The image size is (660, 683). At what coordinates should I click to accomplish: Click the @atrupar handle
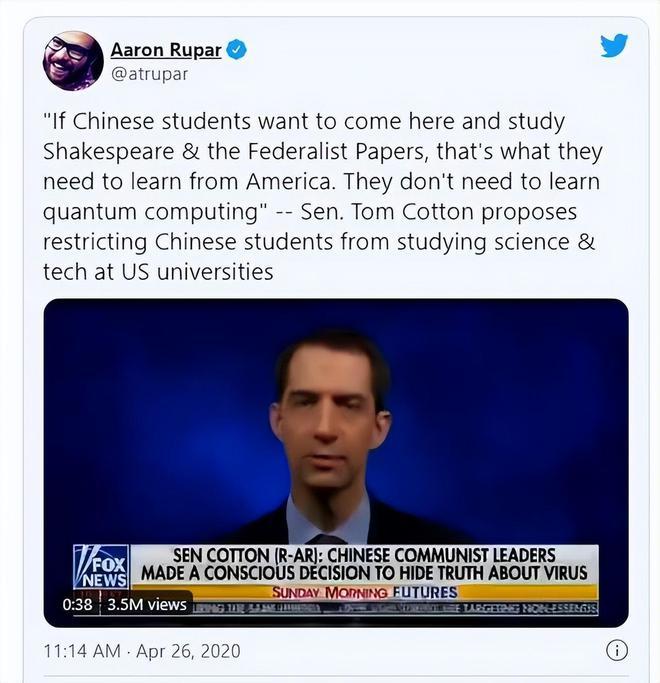[x=149, y=74]
